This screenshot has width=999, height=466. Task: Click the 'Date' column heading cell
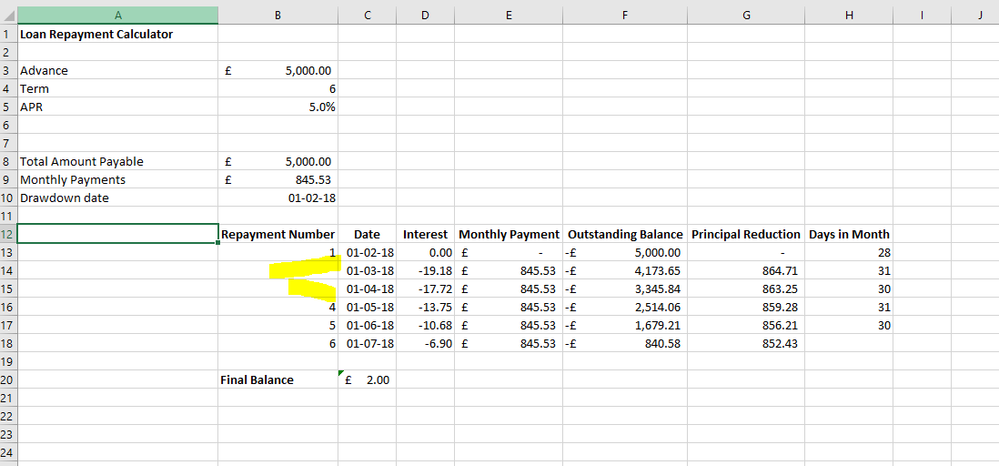pos(367,234)
